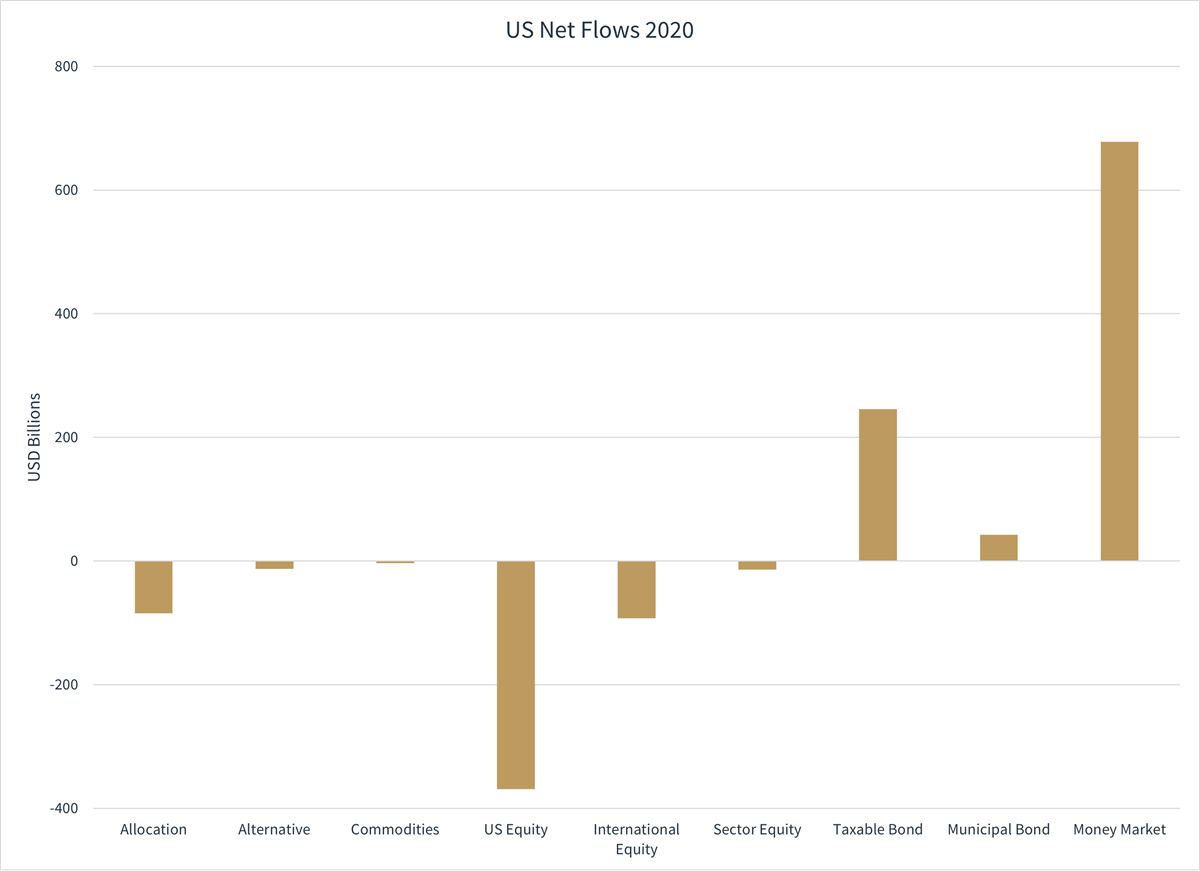Click the US Equity negative bar
The width and height of the screenshot is (1200, 871).
[516, 675]
